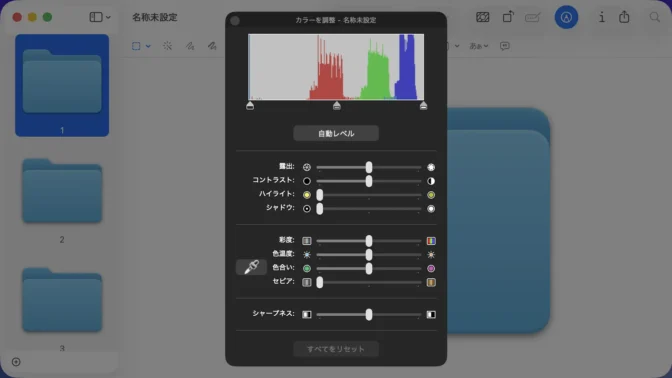Viewport: 672px width, 378px height.
Task: Click the full-color 彩度 saturation icon
Action: point(431,241)
